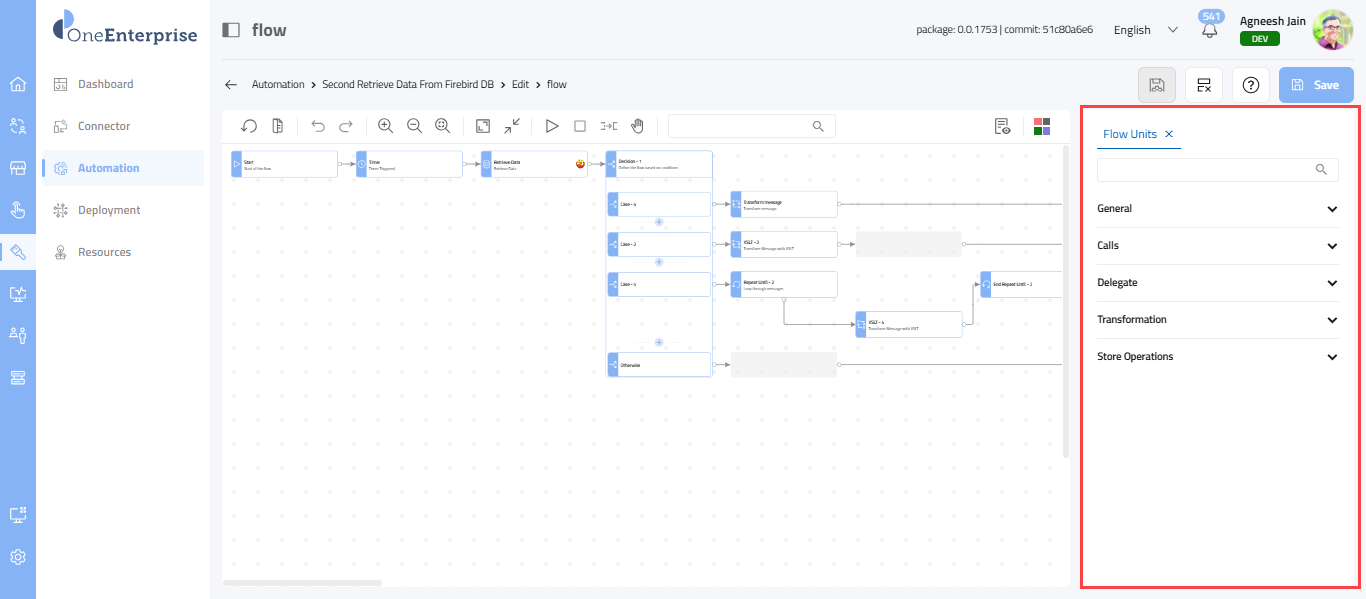Click the undo arrow in canvas toolbar
1366x599 pixels.
coord(318,126)
